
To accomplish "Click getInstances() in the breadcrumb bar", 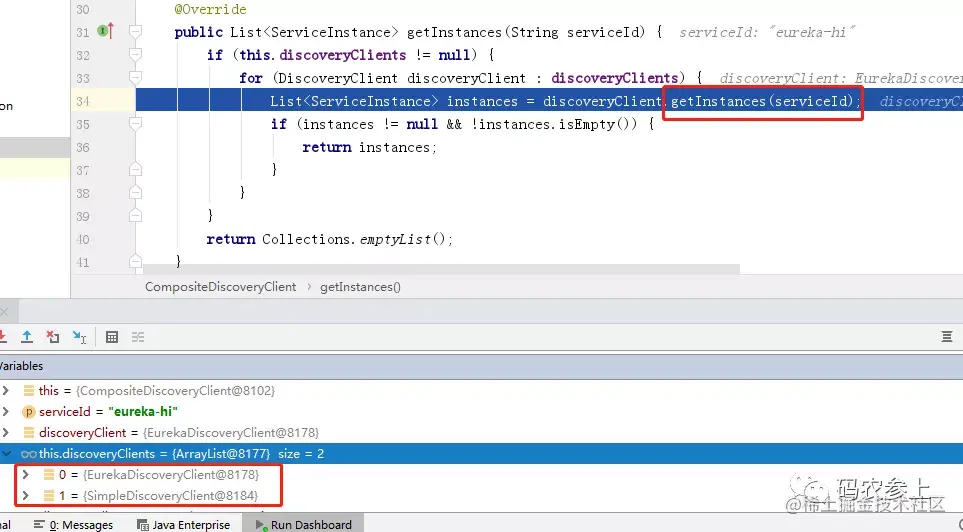I will [x=361, y=287].
